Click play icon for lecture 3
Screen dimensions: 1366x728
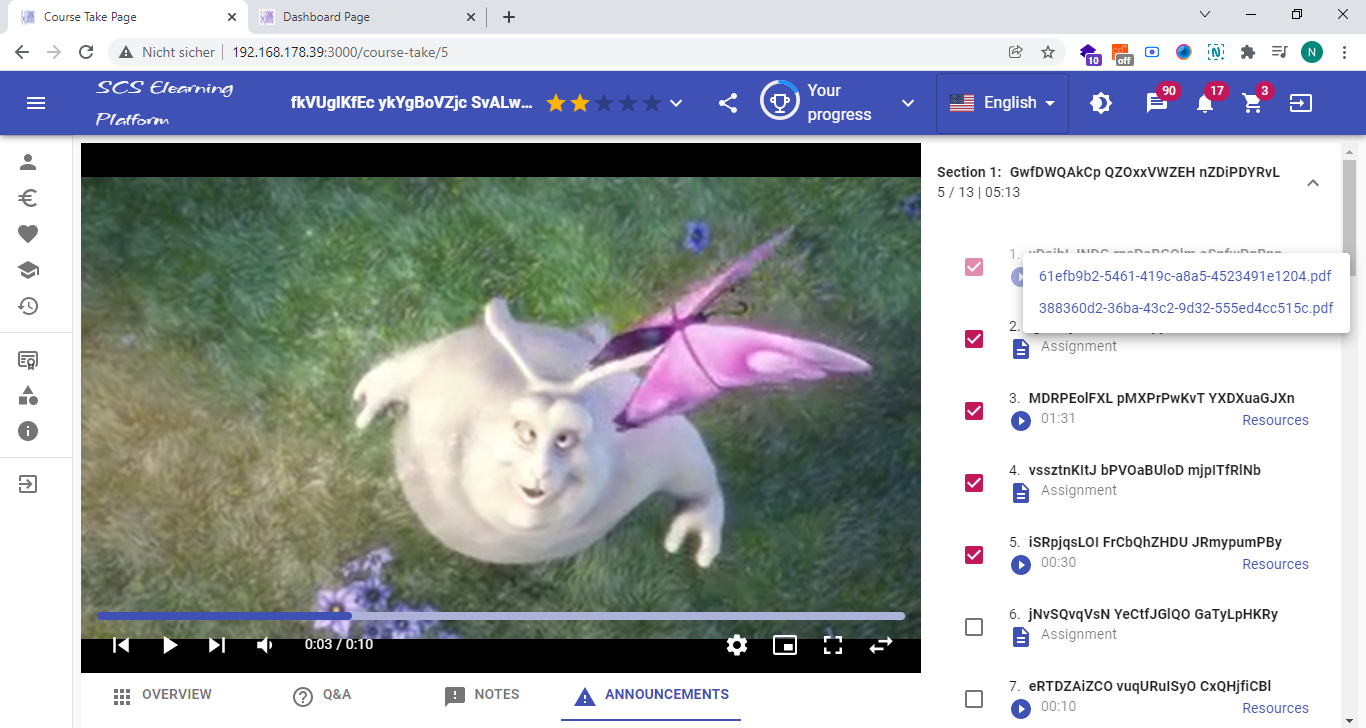1020,421
